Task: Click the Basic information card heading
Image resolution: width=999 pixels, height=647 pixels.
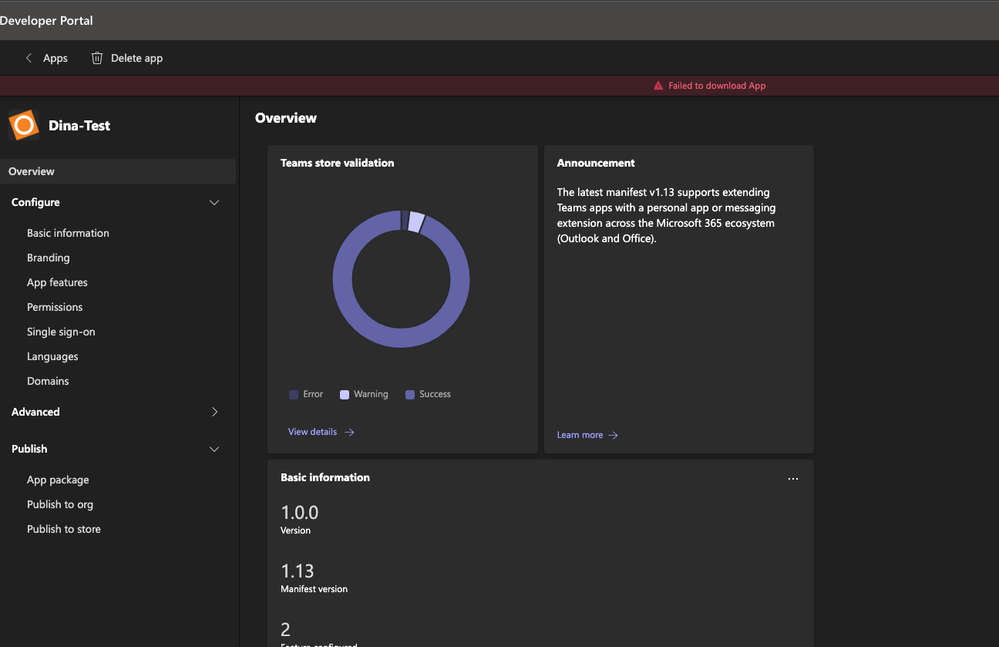Action: tap(325, 478)
